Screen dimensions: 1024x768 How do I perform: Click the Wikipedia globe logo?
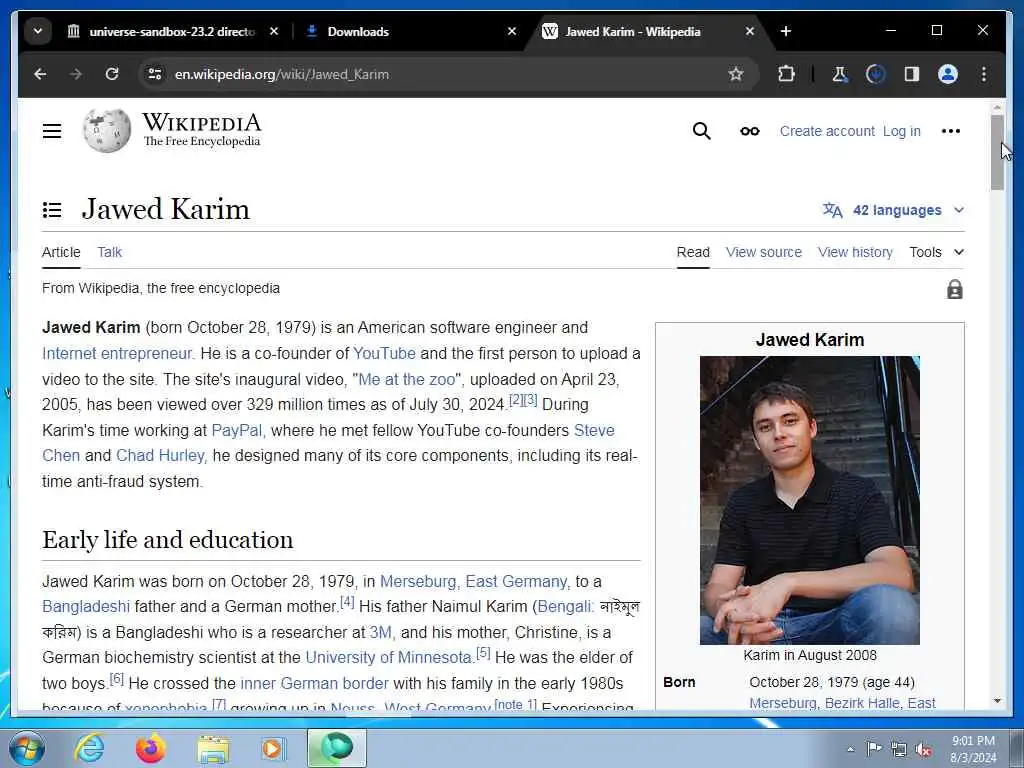tap(106, 131)
